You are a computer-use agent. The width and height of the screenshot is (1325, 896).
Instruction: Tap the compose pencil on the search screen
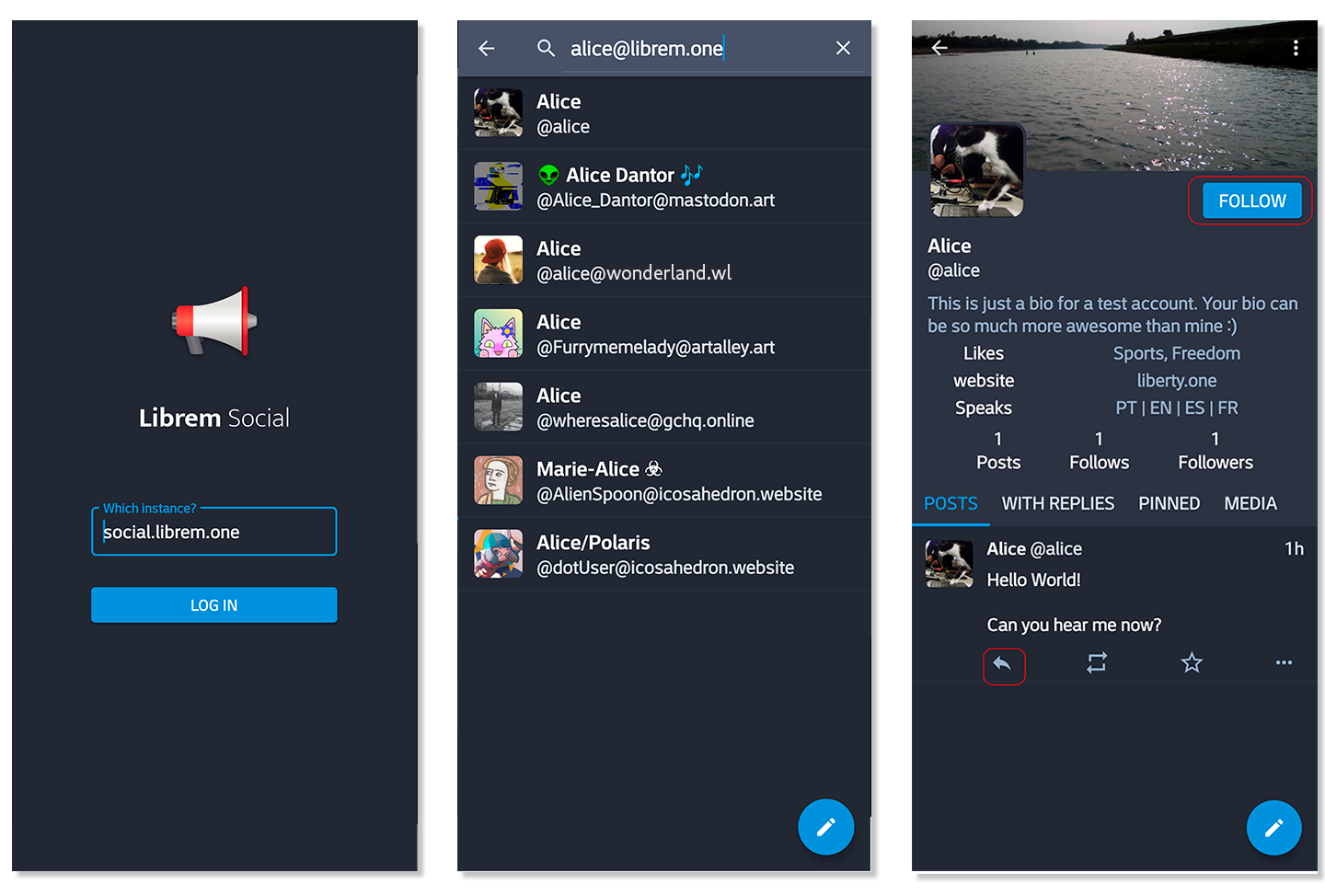pos(825,826)
